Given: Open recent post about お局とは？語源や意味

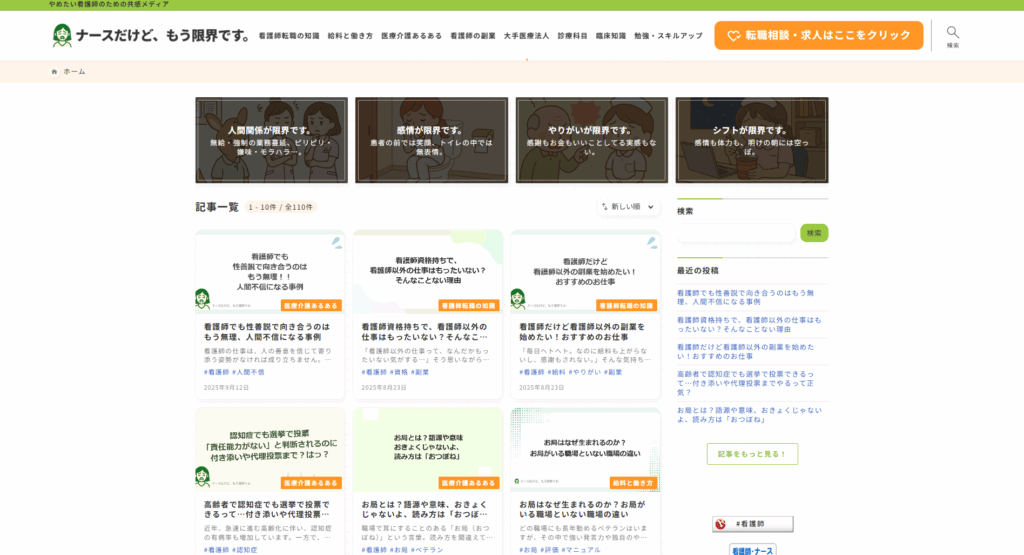Looking at the screenshot, I should pos(749,414).
